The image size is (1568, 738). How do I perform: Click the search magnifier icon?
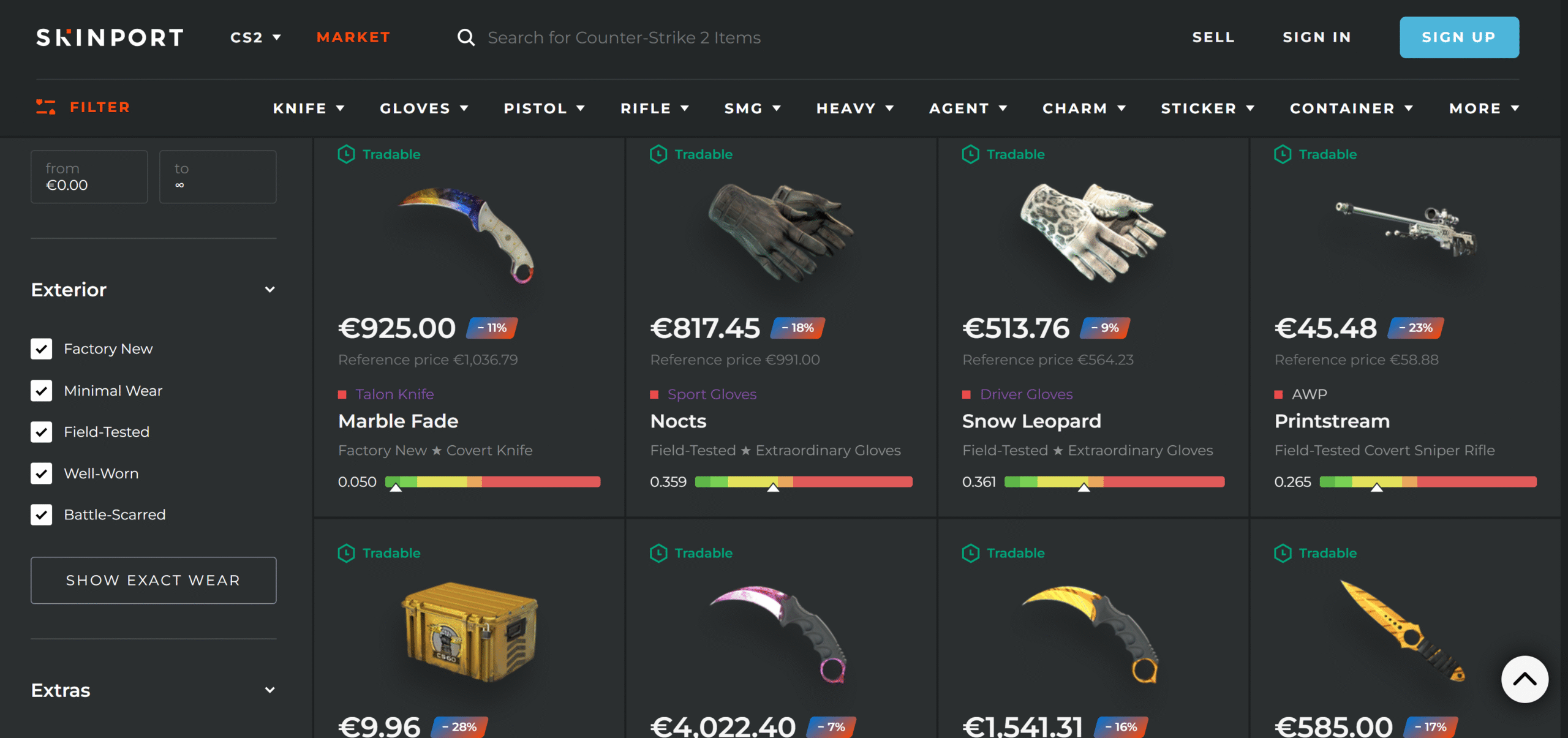466,37
